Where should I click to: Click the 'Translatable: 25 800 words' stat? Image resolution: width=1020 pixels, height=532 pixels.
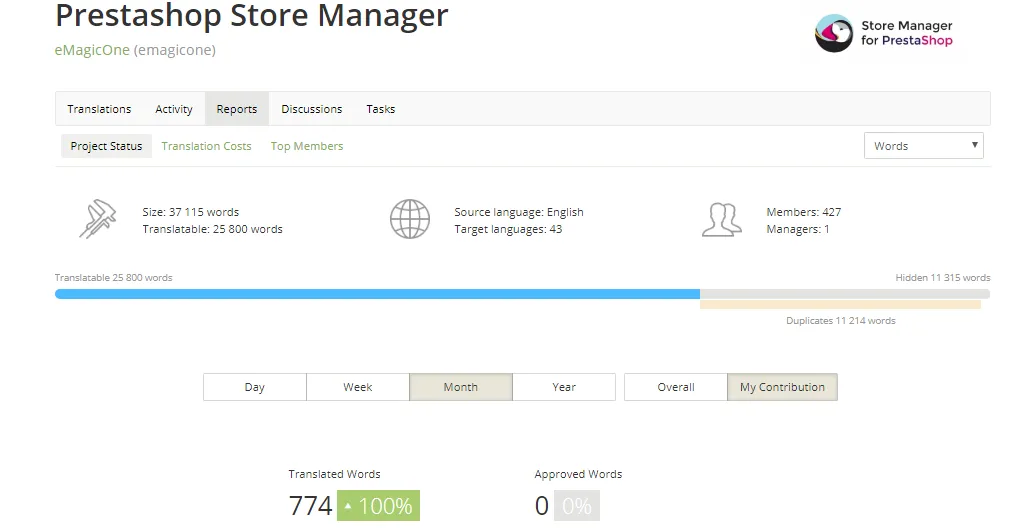point(213,229)
